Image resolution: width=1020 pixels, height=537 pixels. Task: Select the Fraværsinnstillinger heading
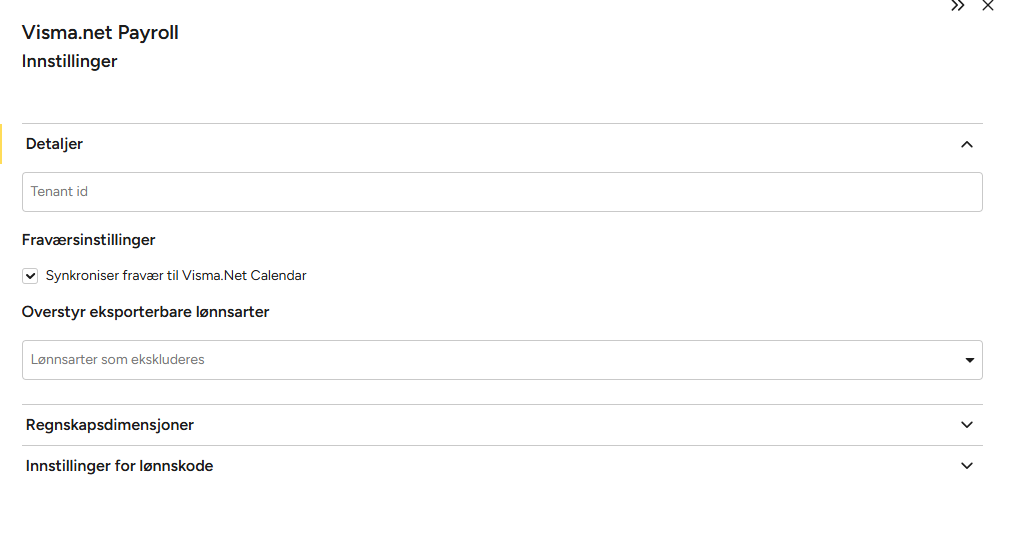pyautogui.click(x=88, y=240)
